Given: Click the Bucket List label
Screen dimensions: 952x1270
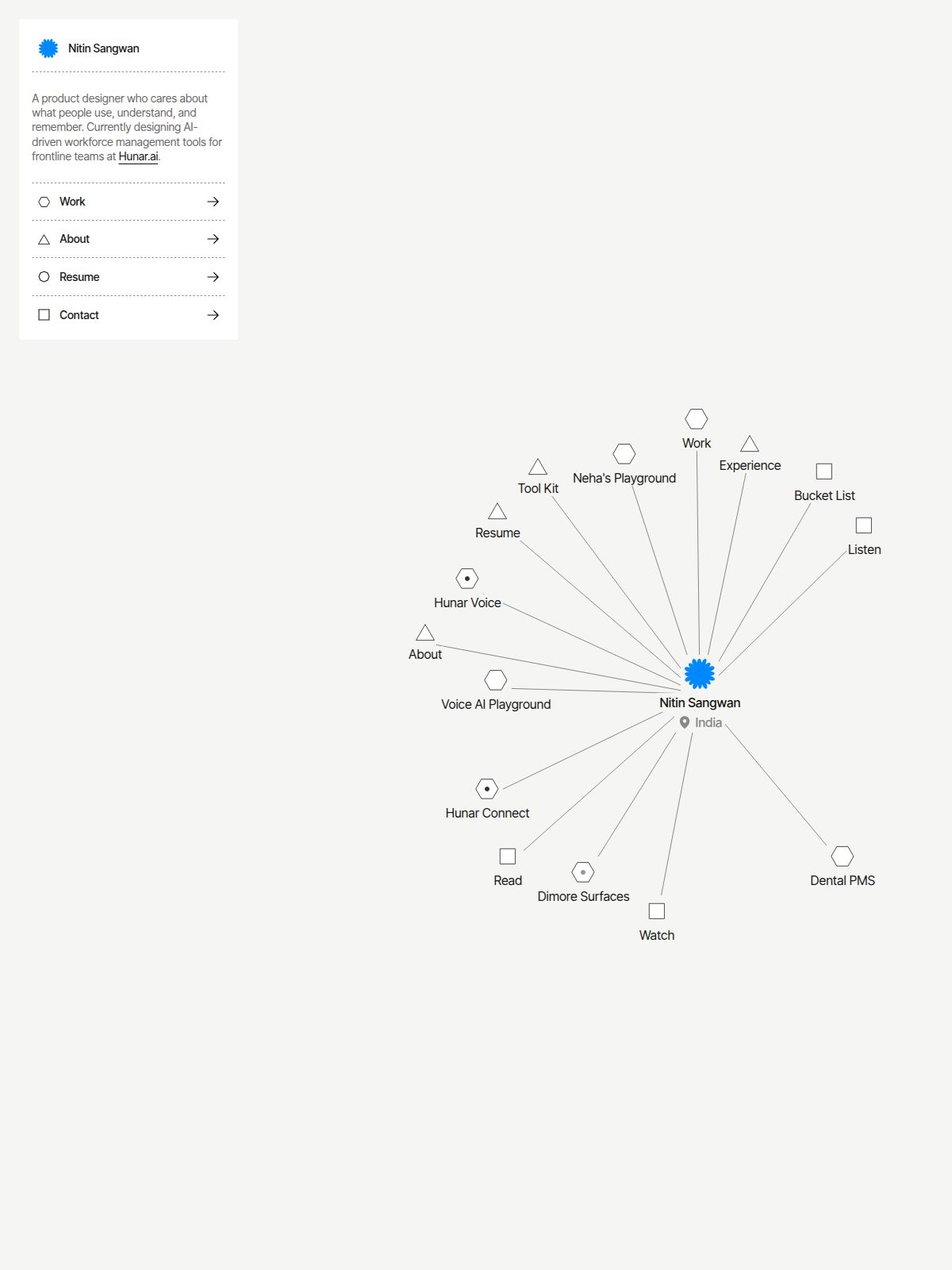Looking at the screenshot, I should 824,495.
